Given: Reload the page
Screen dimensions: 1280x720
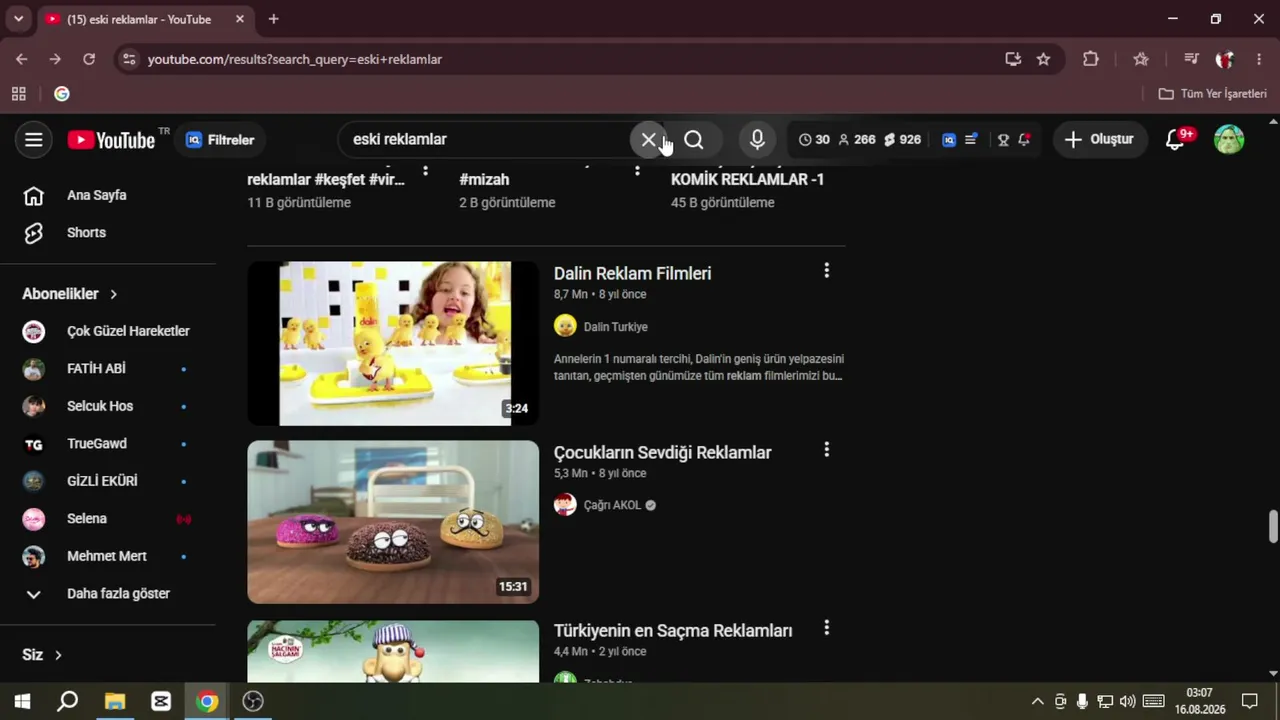Looking at the screenshot, I should (x=89, y=59).
